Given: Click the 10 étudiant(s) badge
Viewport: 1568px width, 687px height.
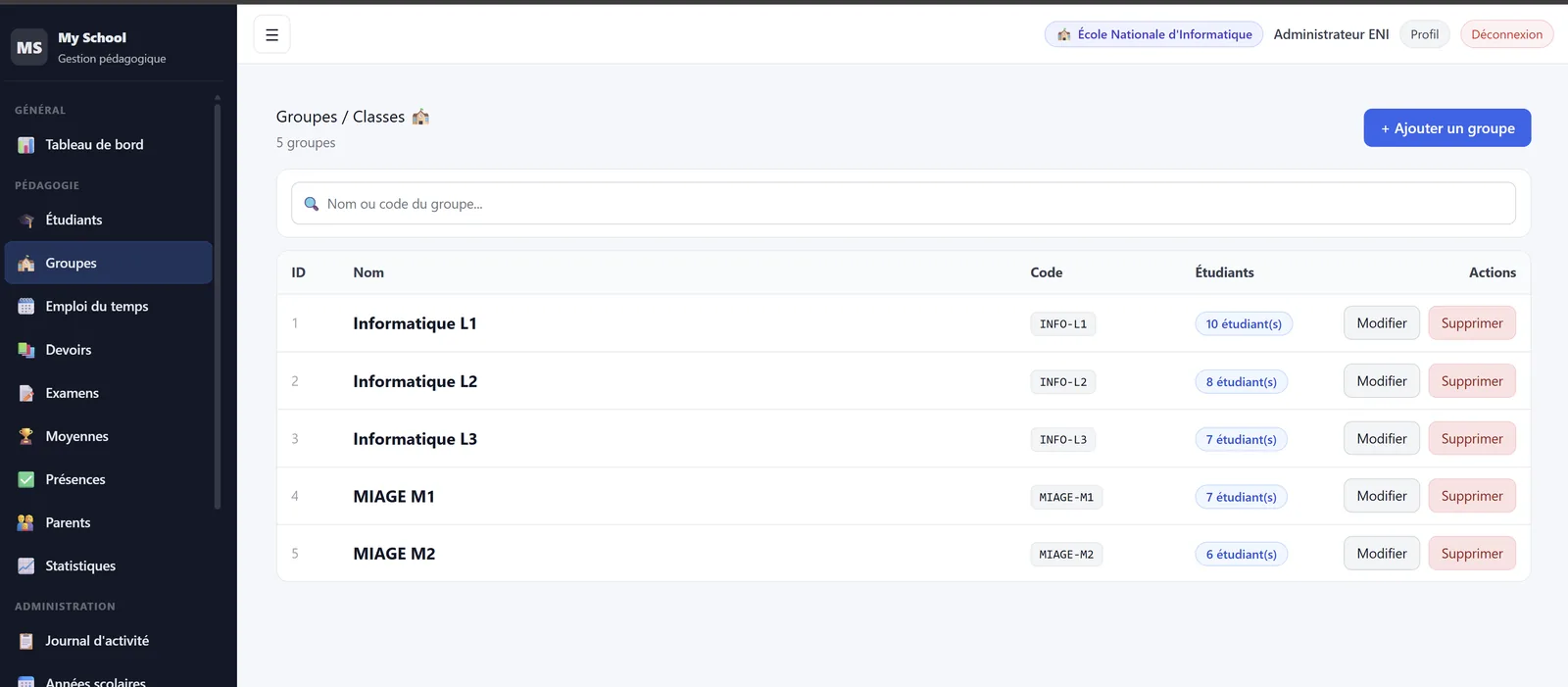Looking at the screenshot, I should click(x=1244, y=324).
